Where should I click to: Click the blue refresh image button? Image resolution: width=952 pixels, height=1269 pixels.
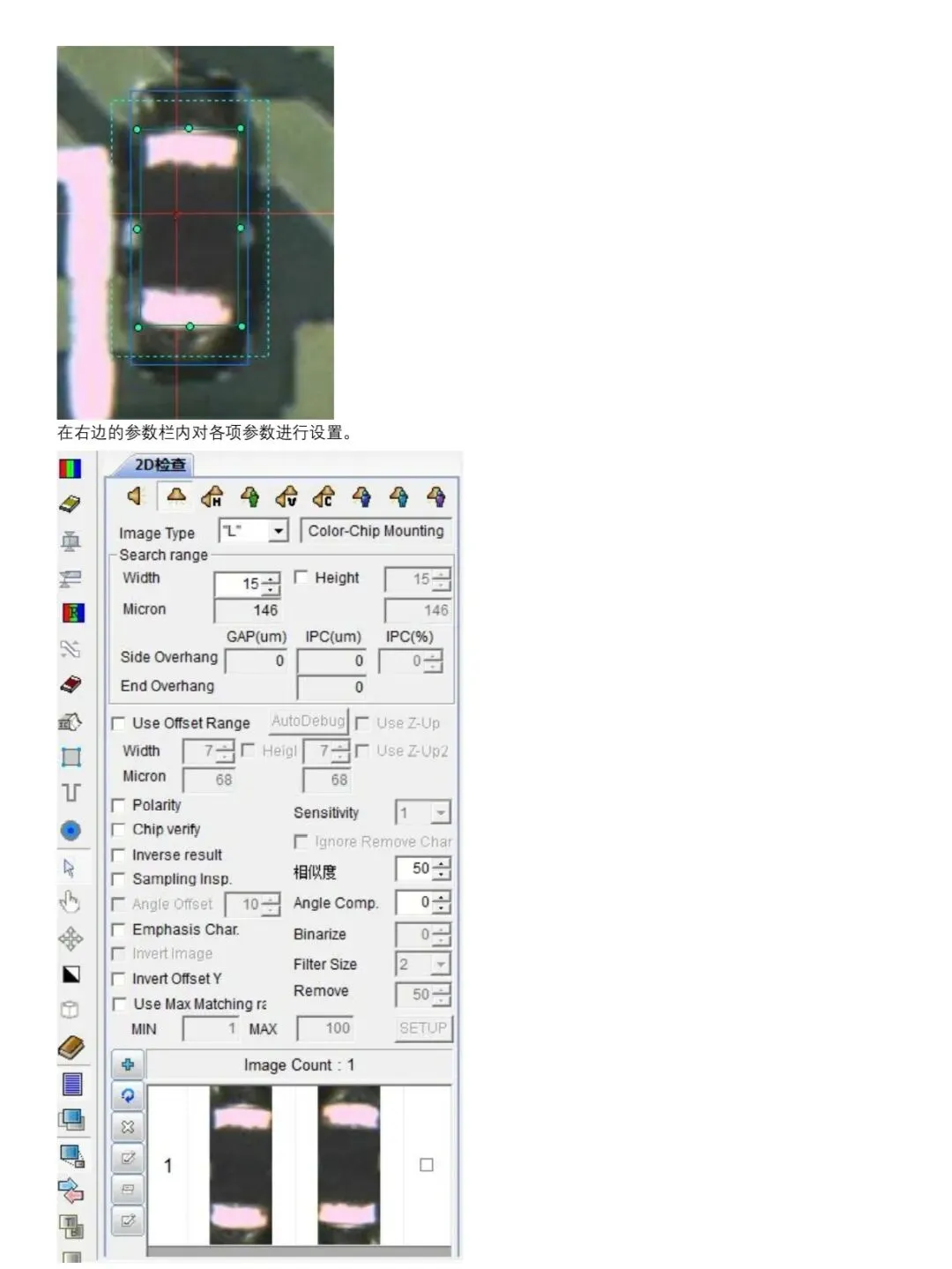coord(128,1095)
